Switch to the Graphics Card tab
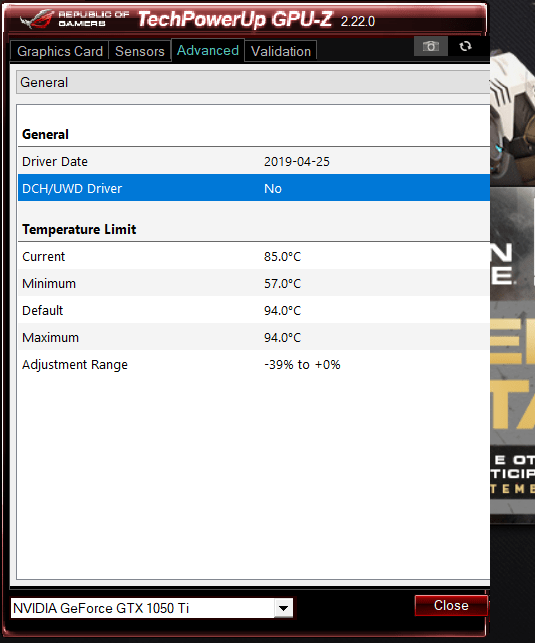The image size is (535, 643). click(x=59, y=51)
